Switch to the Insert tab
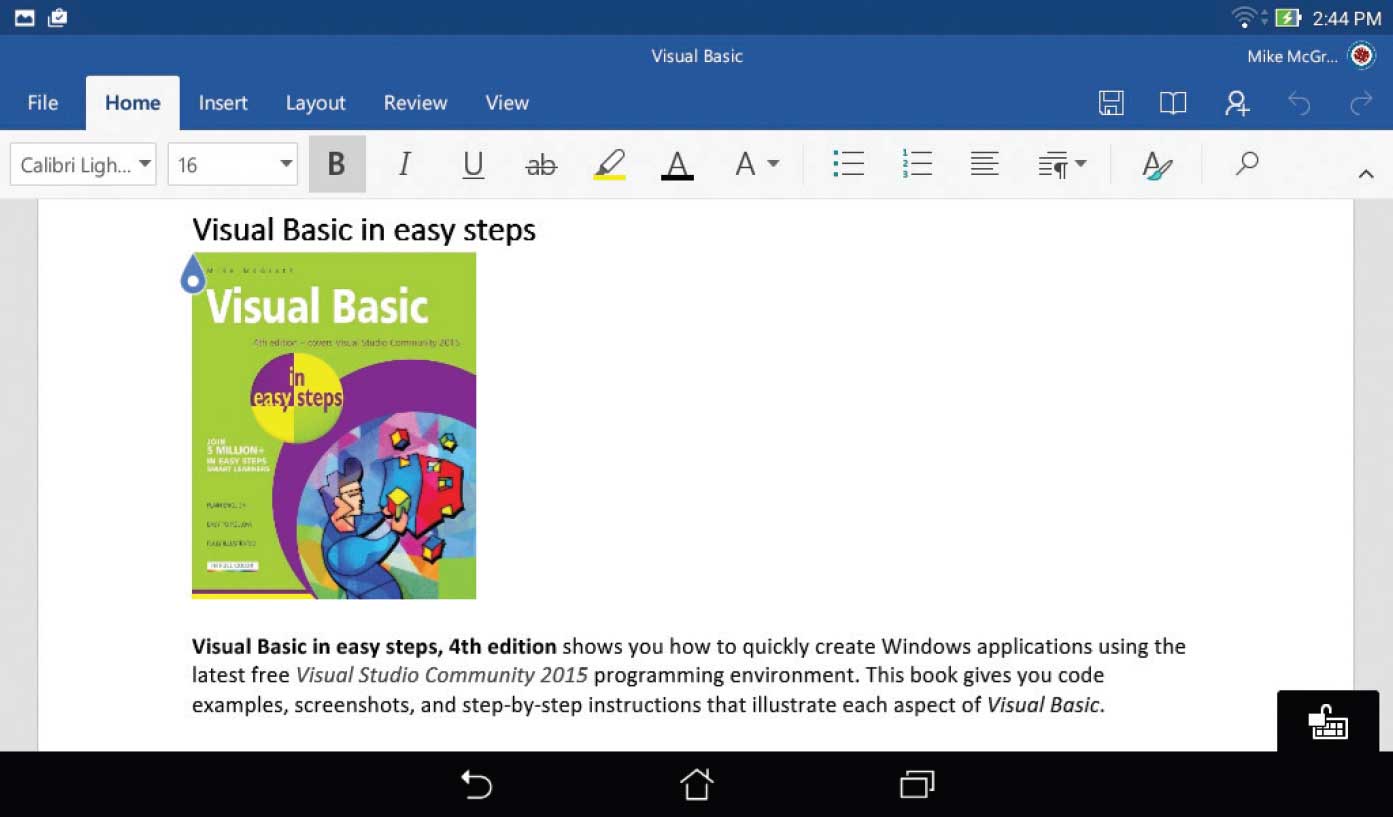 [223, 102]
